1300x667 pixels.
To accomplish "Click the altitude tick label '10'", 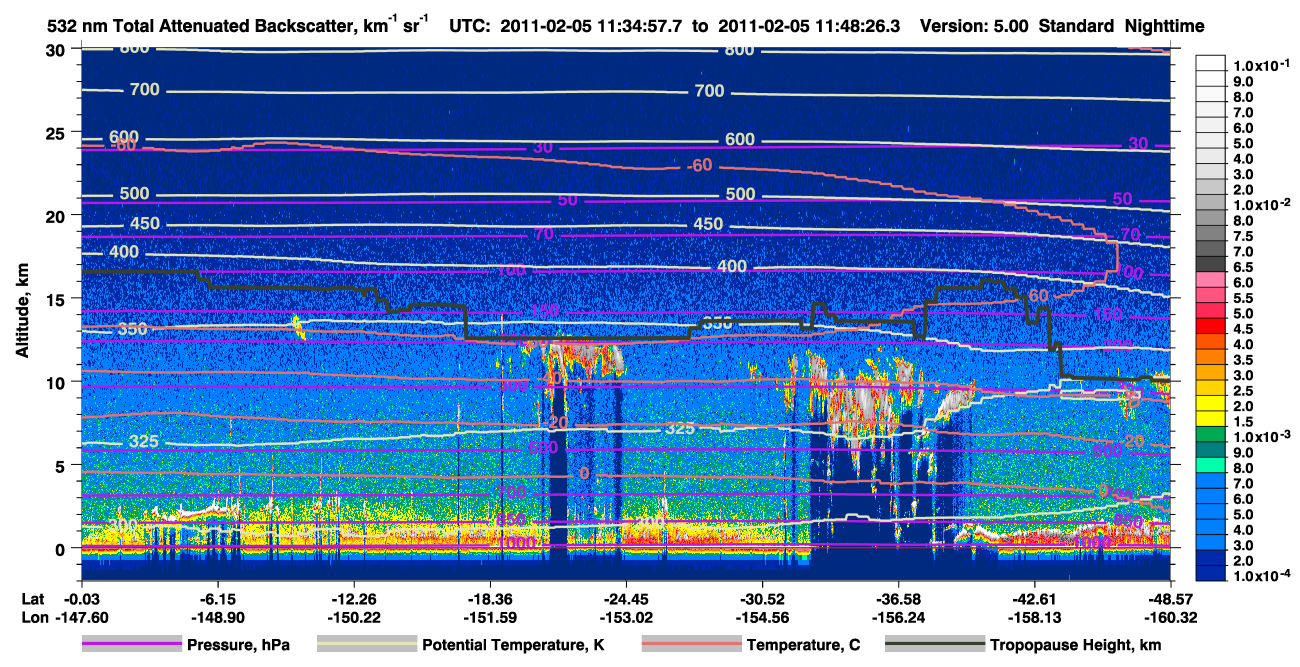I will click(58, 381).
